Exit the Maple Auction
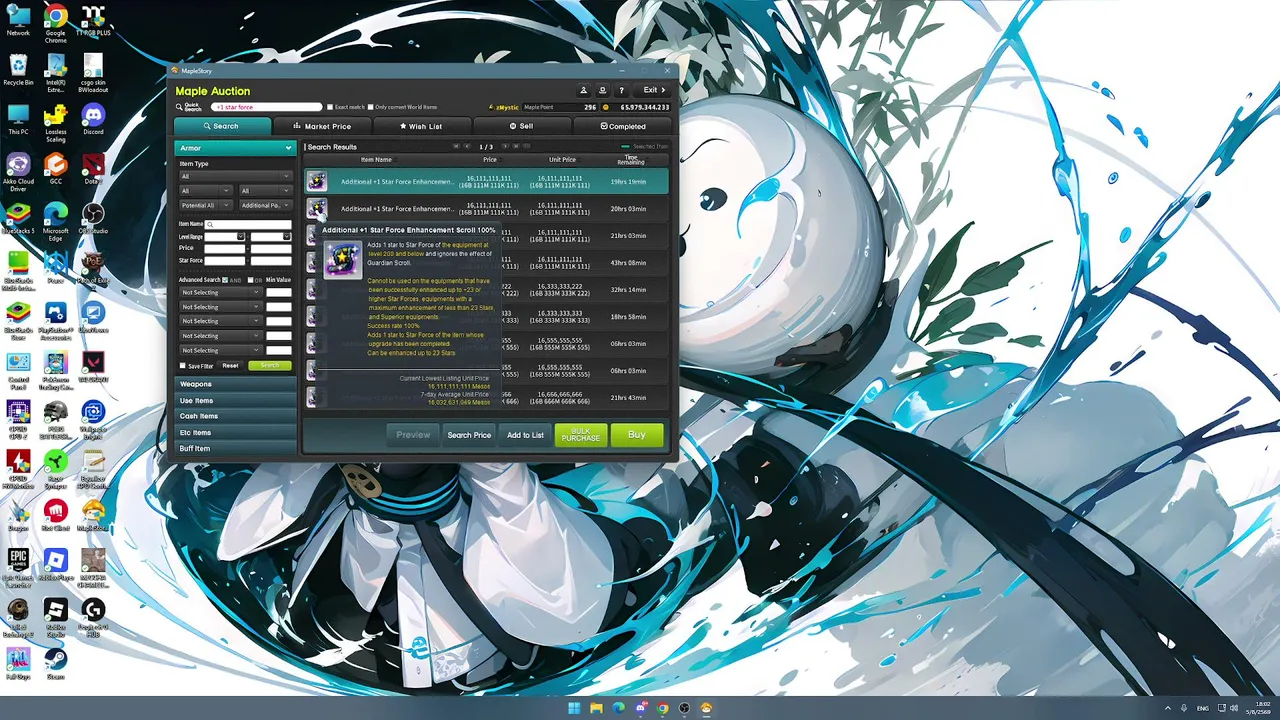 coord(654,90)
